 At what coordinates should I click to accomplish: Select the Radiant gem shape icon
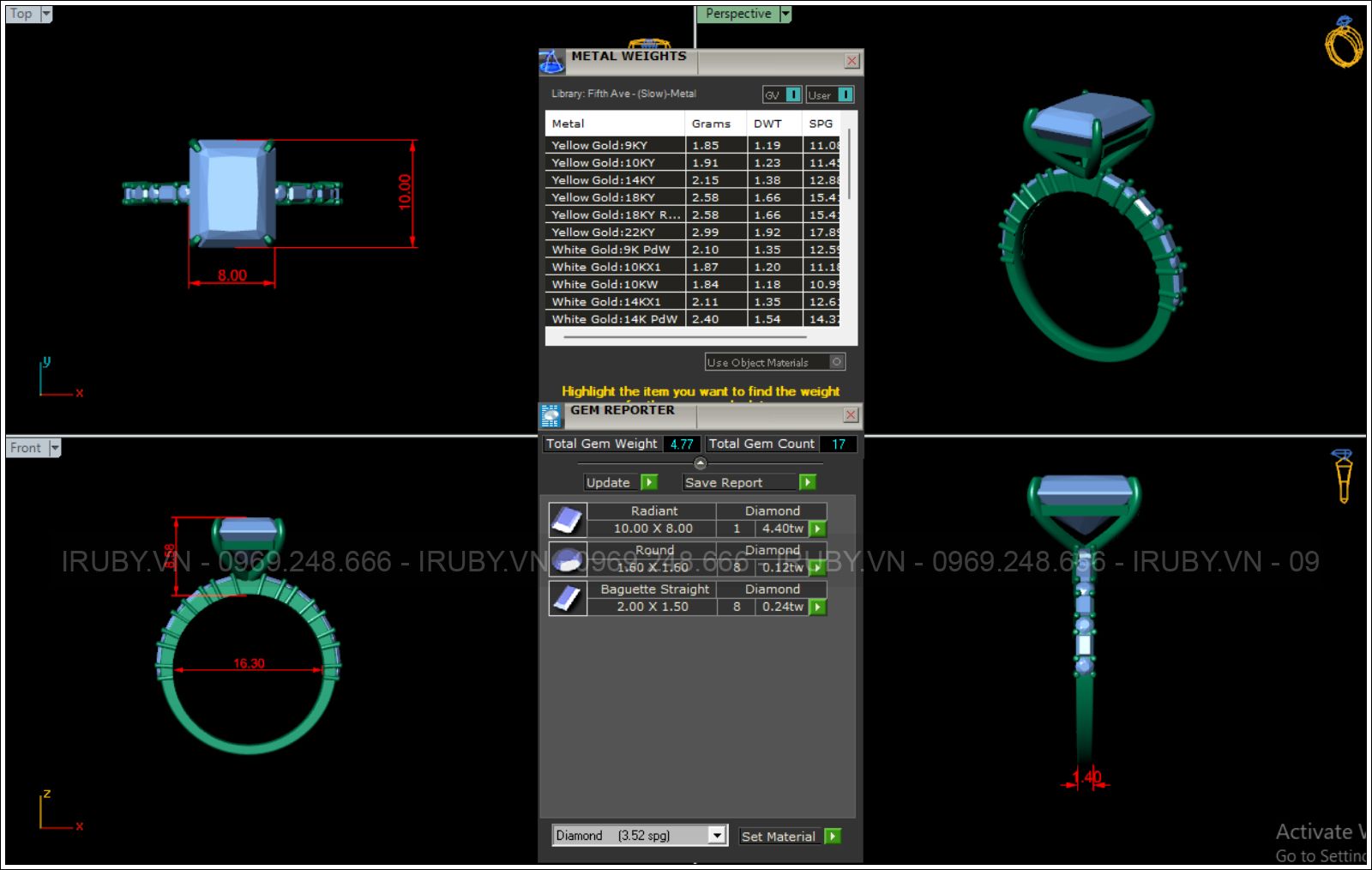(567, 520)
